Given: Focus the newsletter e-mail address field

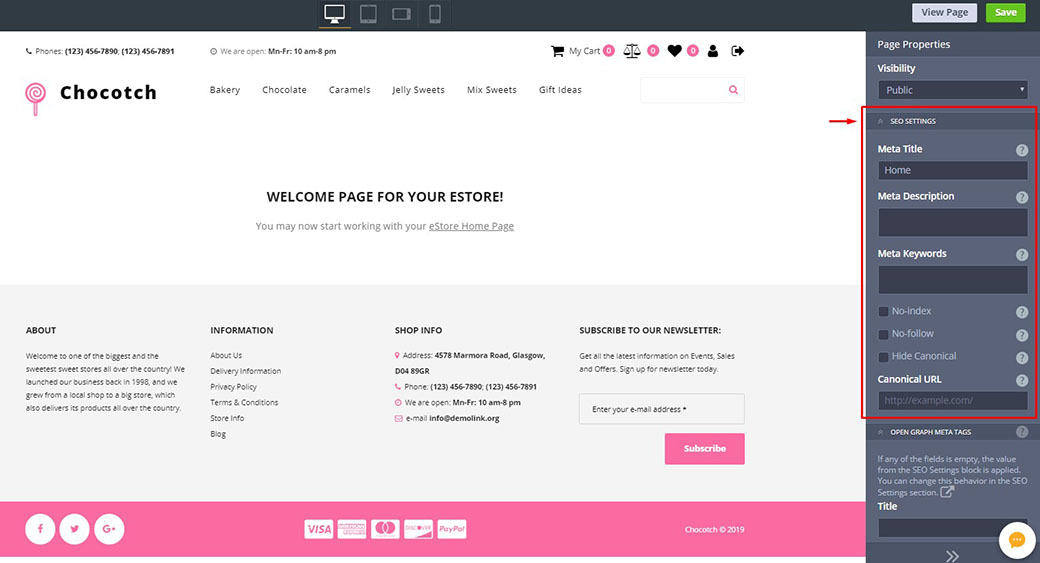Looking at the screenshot, I should click(661, 409).
